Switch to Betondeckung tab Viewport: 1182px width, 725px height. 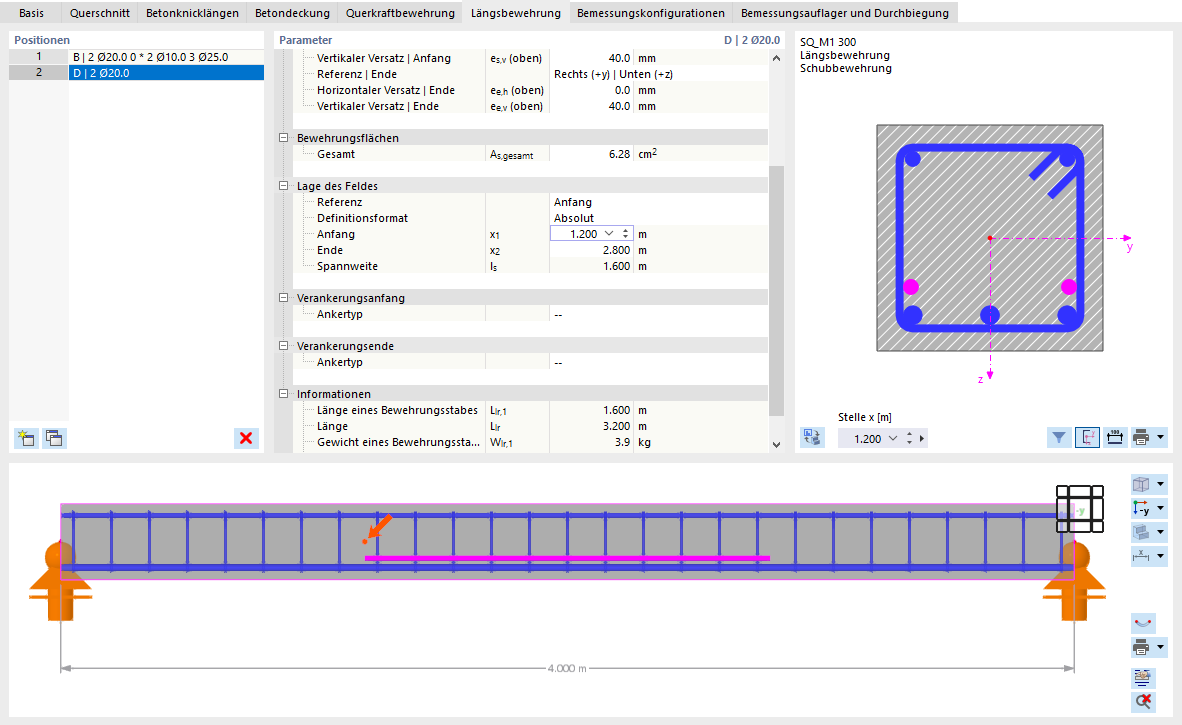coord(292,13)
